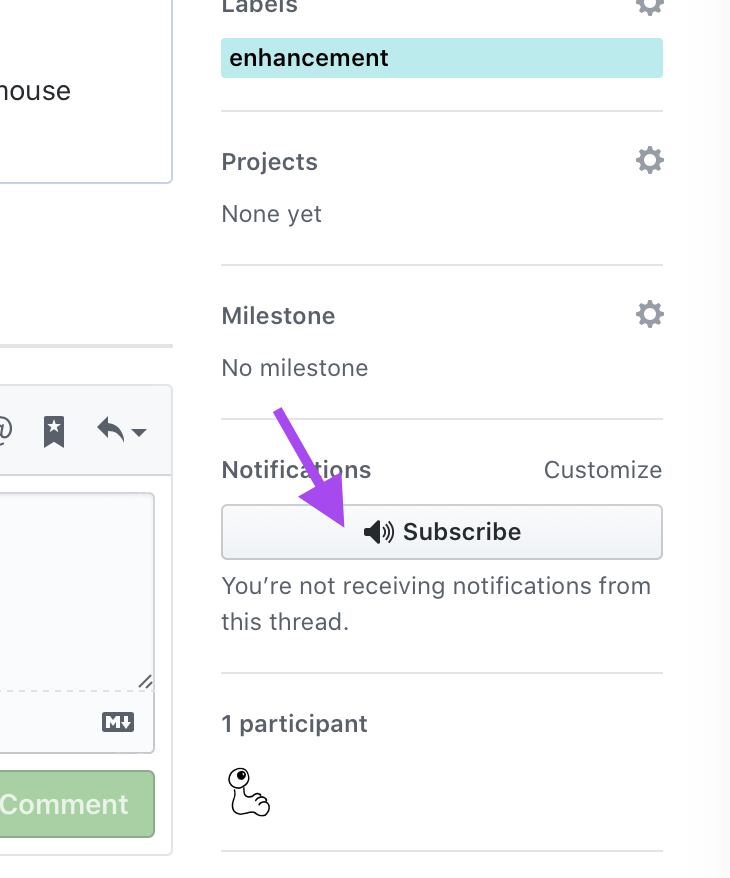Expand the reply arrow dropdown
Viewport: 730px width, 878px height.
pyautogui.click(x=122, y=431)
